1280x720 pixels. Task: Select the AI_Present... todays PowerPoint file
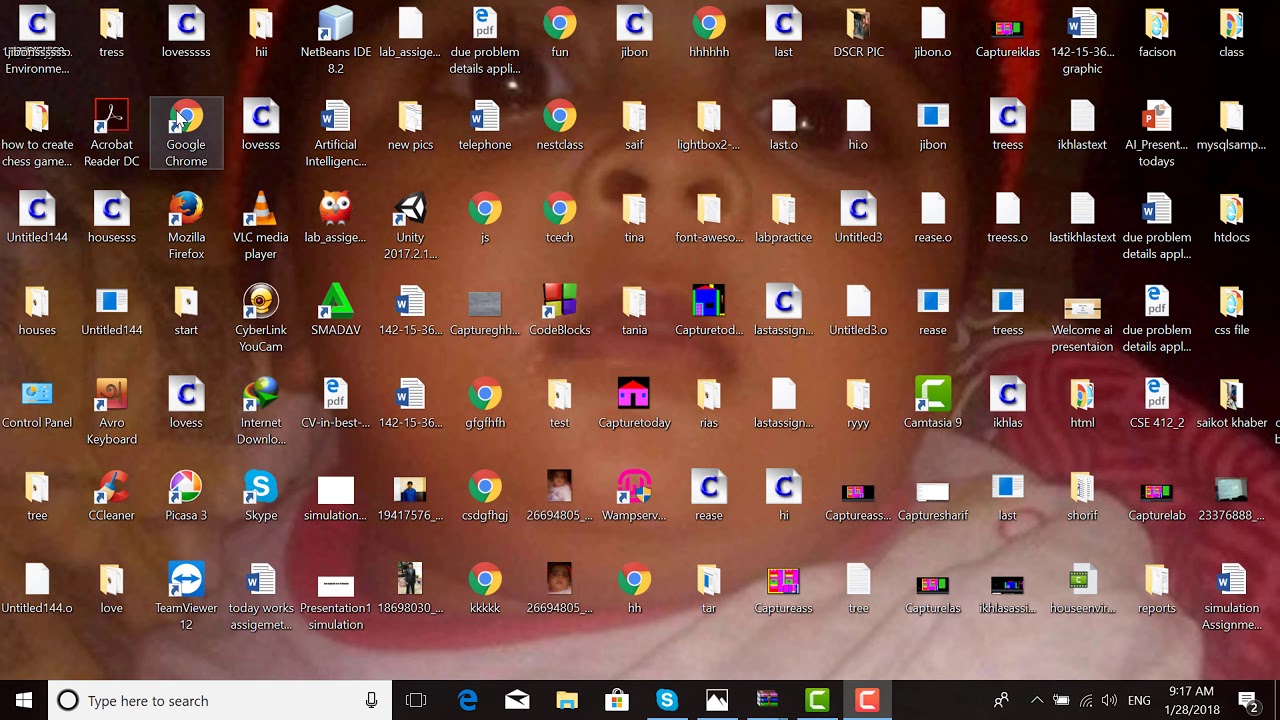click(1156, 133)
